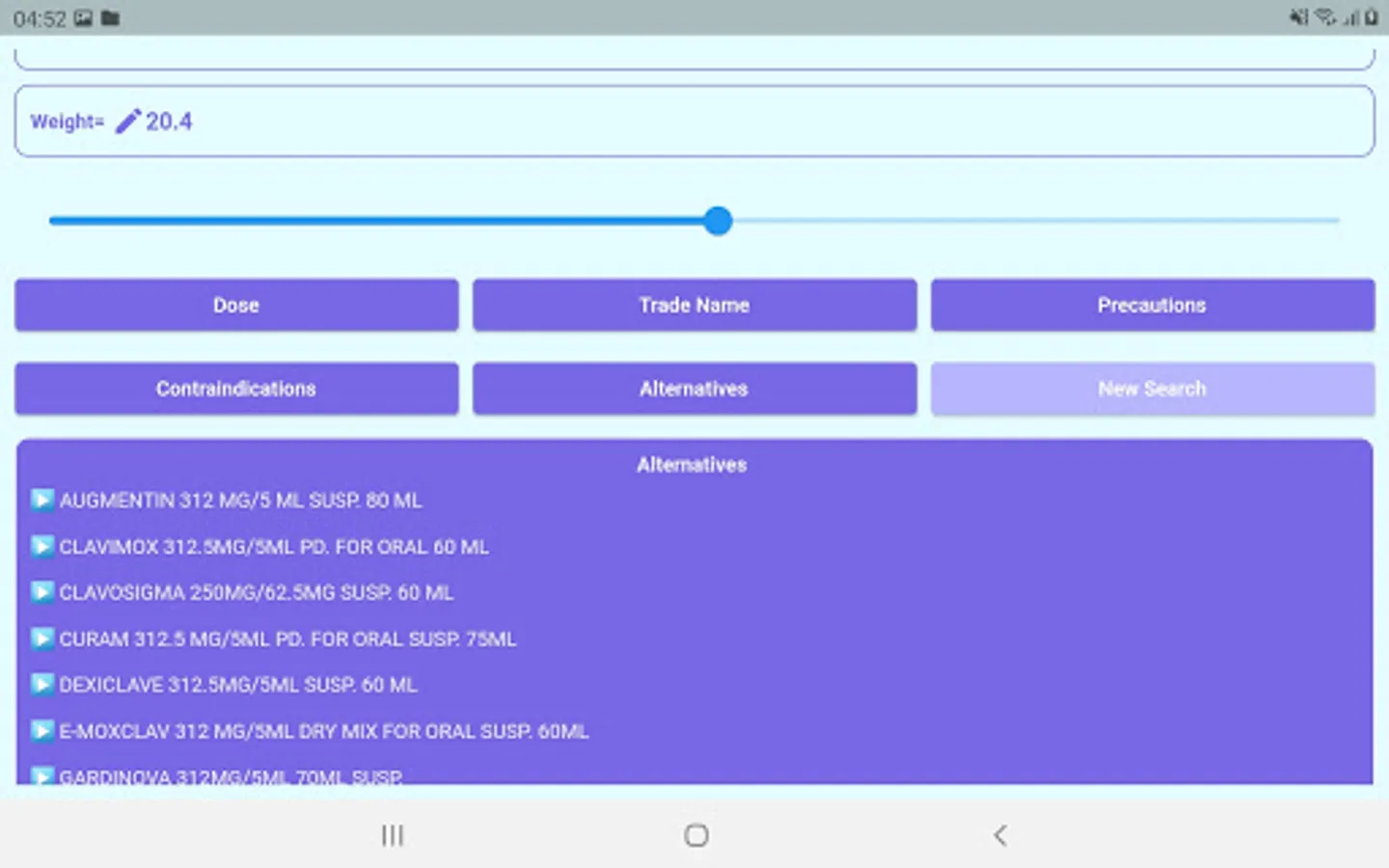Tap the arrow icon beside AUGMENTIN
Viewport: 1389px width, 868px height.
(41, 500)
